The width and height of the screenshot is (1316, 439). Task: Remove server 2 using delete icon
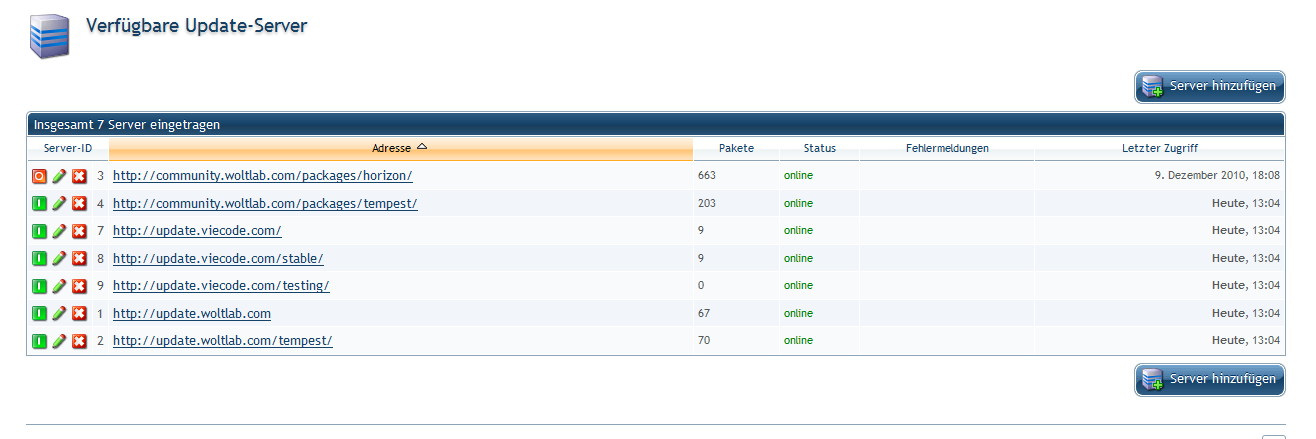coord(79,341)
